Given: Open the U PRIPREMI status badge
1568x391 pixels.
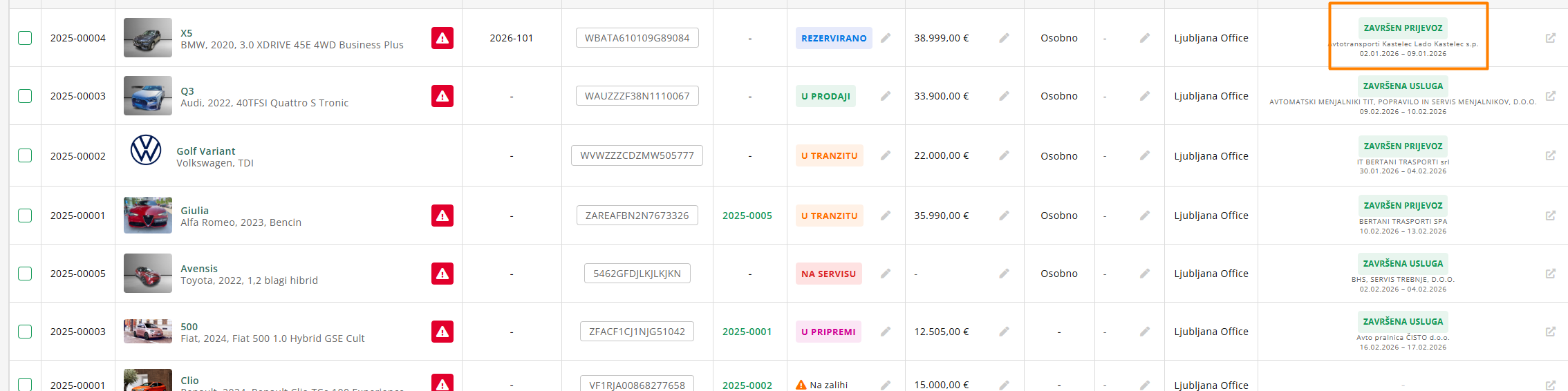Looking at the screenshot, I should coord(828,332).
